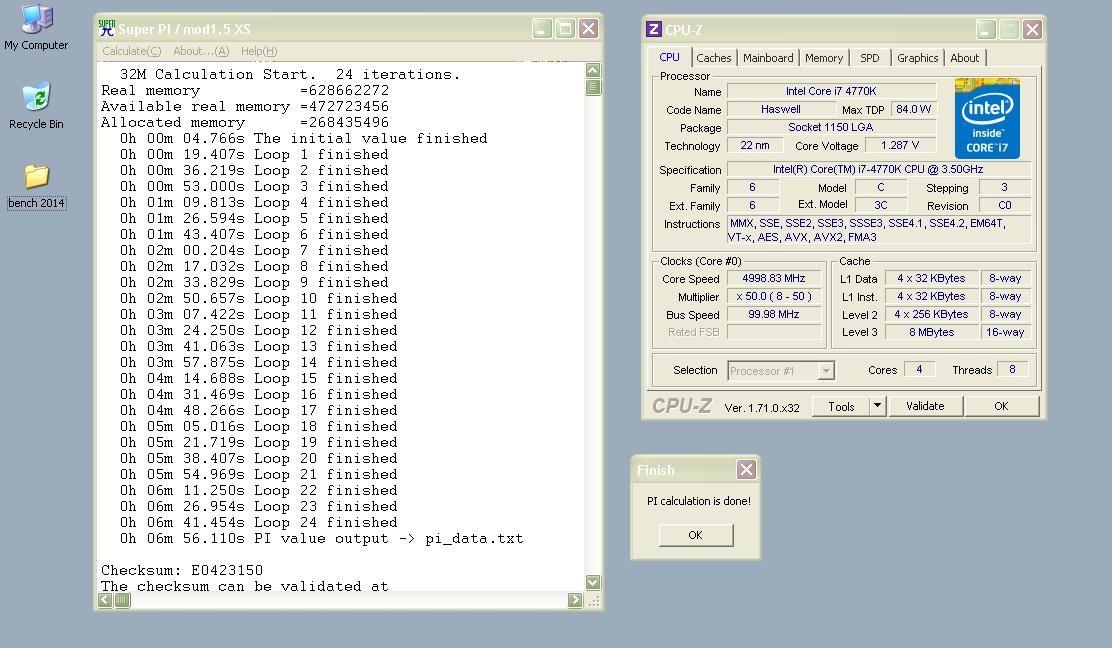Click Super PI vertical scrollbar up arrow
Viewport: 1112px width, 648px height.
(x=594, y=70)
